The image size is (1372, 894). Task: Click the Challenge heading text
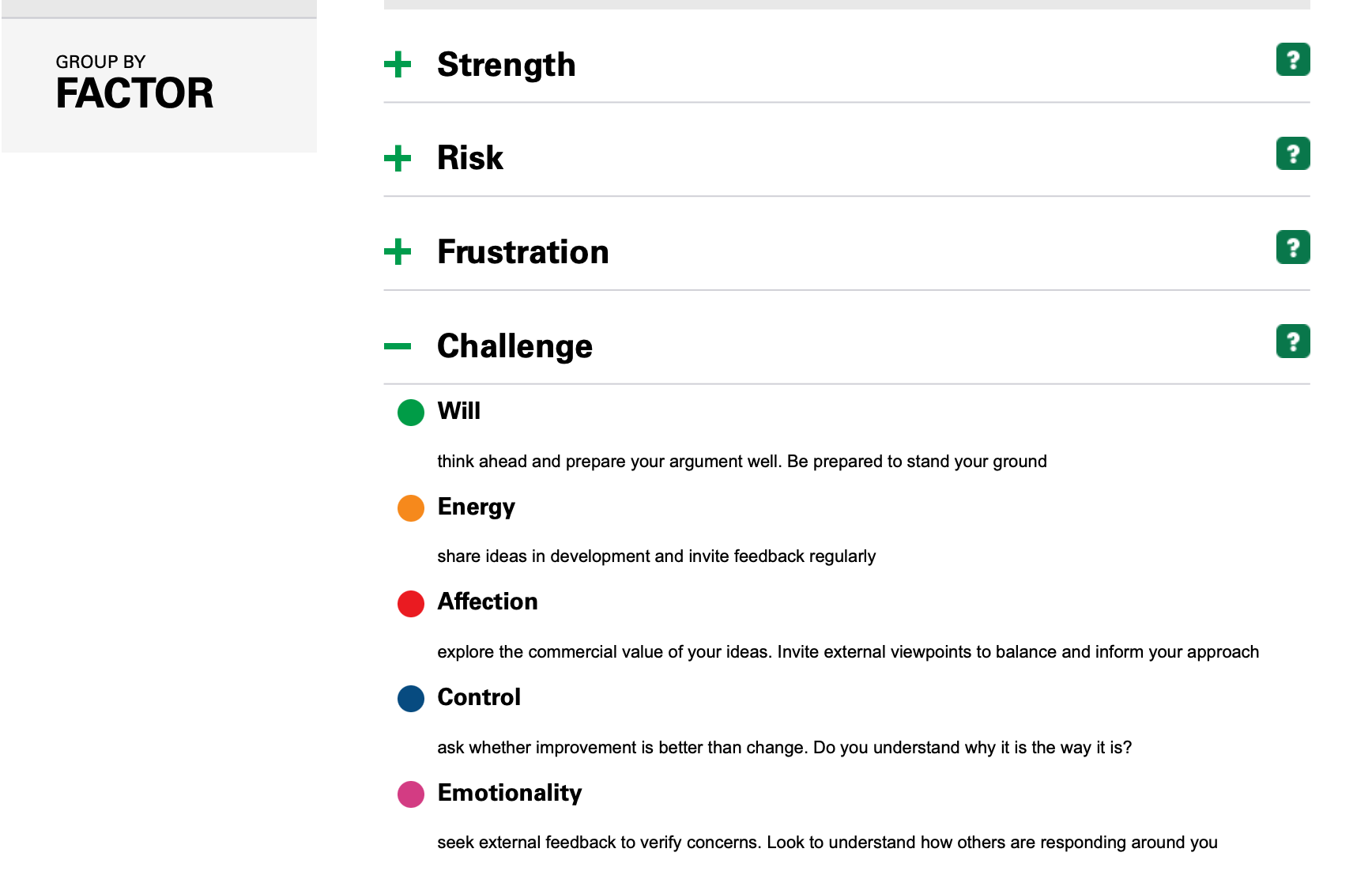click(x=515, y=346)
